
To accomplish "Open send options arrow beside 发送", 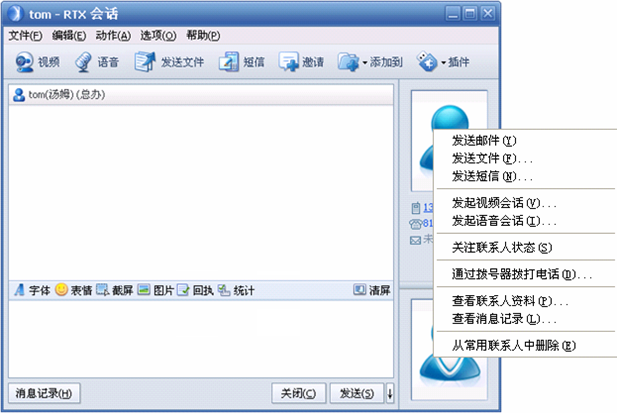I will point(390,393).
